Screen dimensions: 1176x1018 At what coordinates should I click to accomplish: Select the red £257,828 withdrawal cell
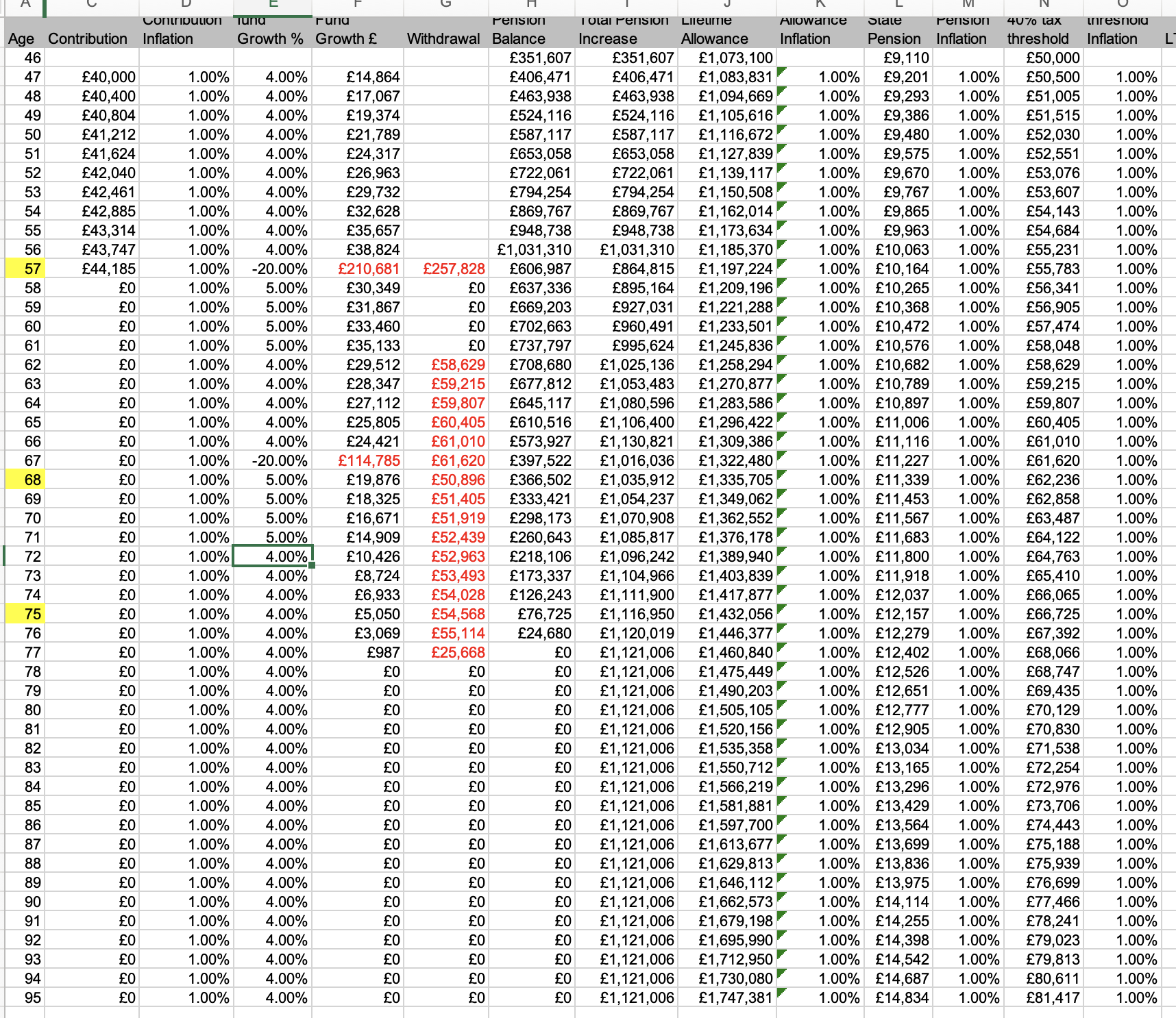click(446, 269)
